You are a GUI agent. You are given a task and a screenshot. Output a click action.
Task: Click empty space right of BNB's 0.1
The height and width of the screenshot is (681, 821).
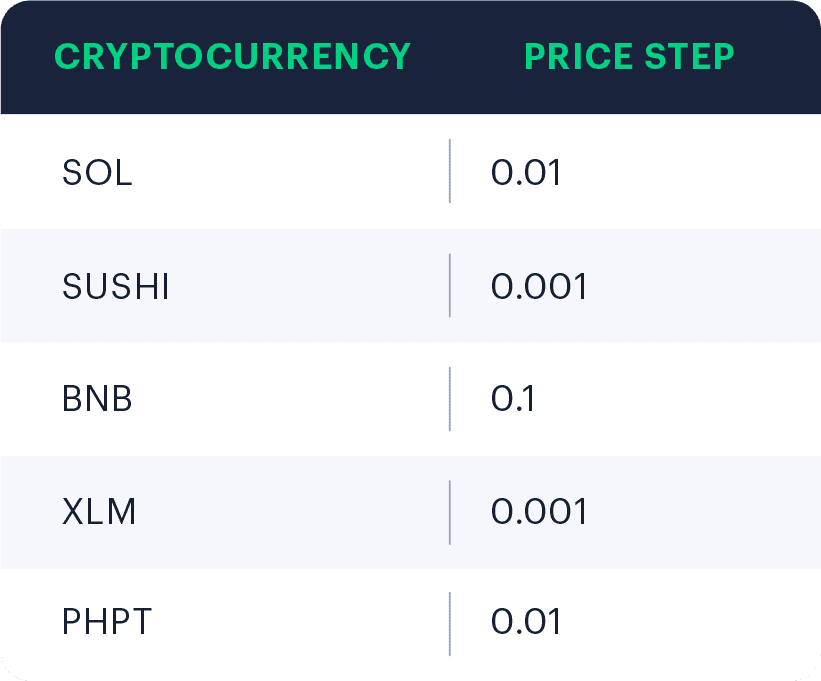click(675, 399)
